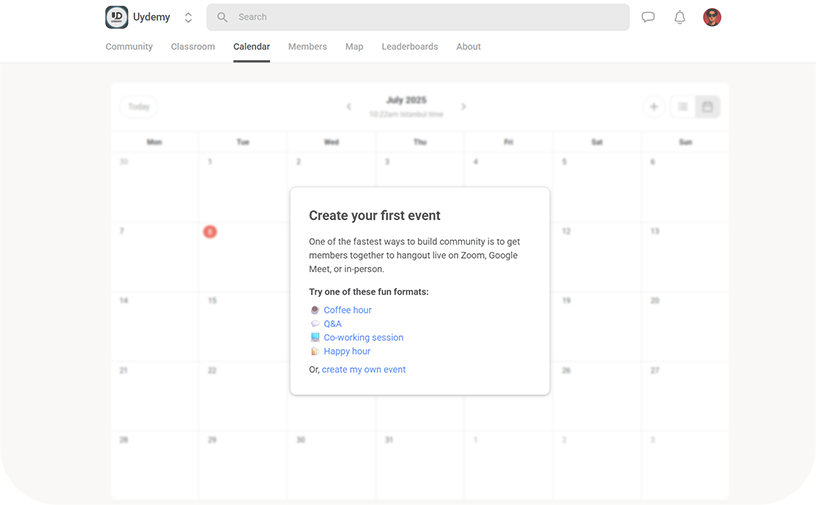This screenshot has width=816, height=505.
Task: Go to next month arrow
Action: click(x=463, y=107)
